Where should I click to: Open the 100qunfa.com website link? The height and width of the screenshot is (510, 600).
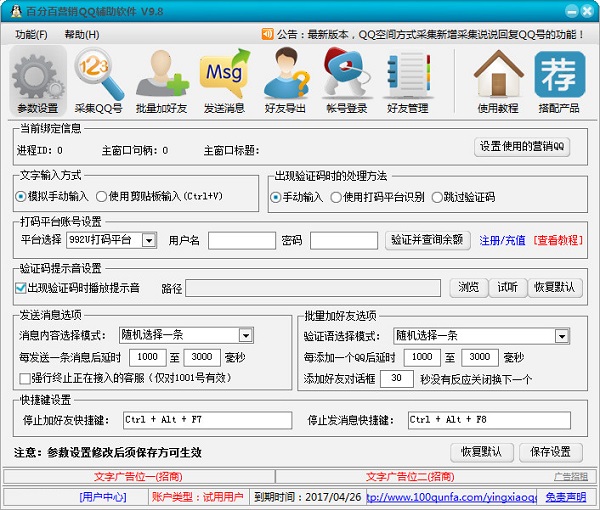tap(452, 497)
